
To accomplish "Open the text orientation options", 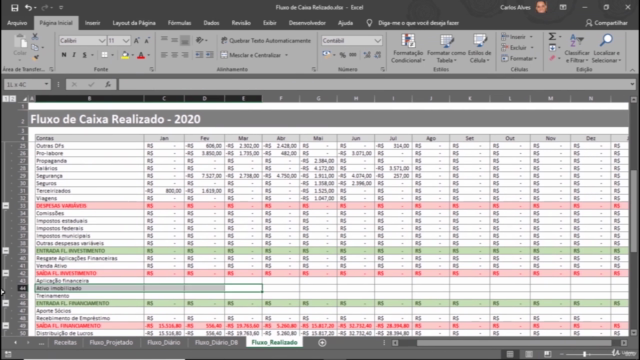I will [201, 40].
